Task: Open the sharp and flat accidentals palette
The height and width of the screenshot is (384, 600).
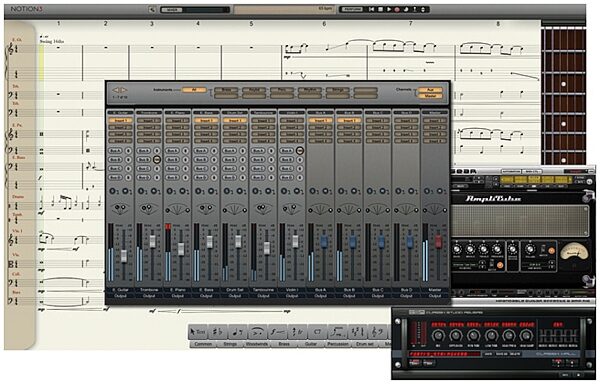Action: click(x=217, y=332)
